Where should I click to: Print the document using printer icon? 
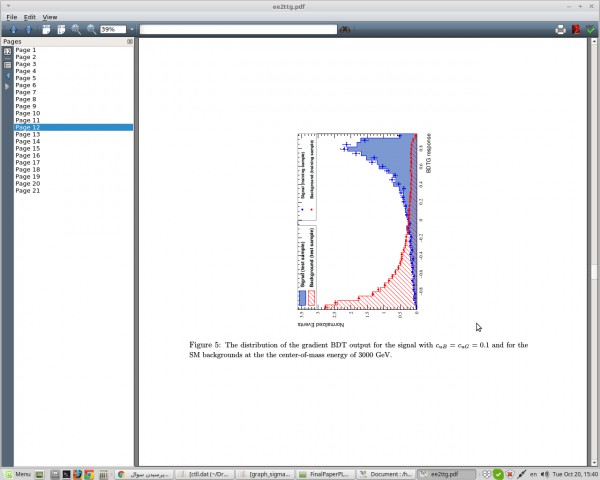pyautogui.click(x=561, y=30)
